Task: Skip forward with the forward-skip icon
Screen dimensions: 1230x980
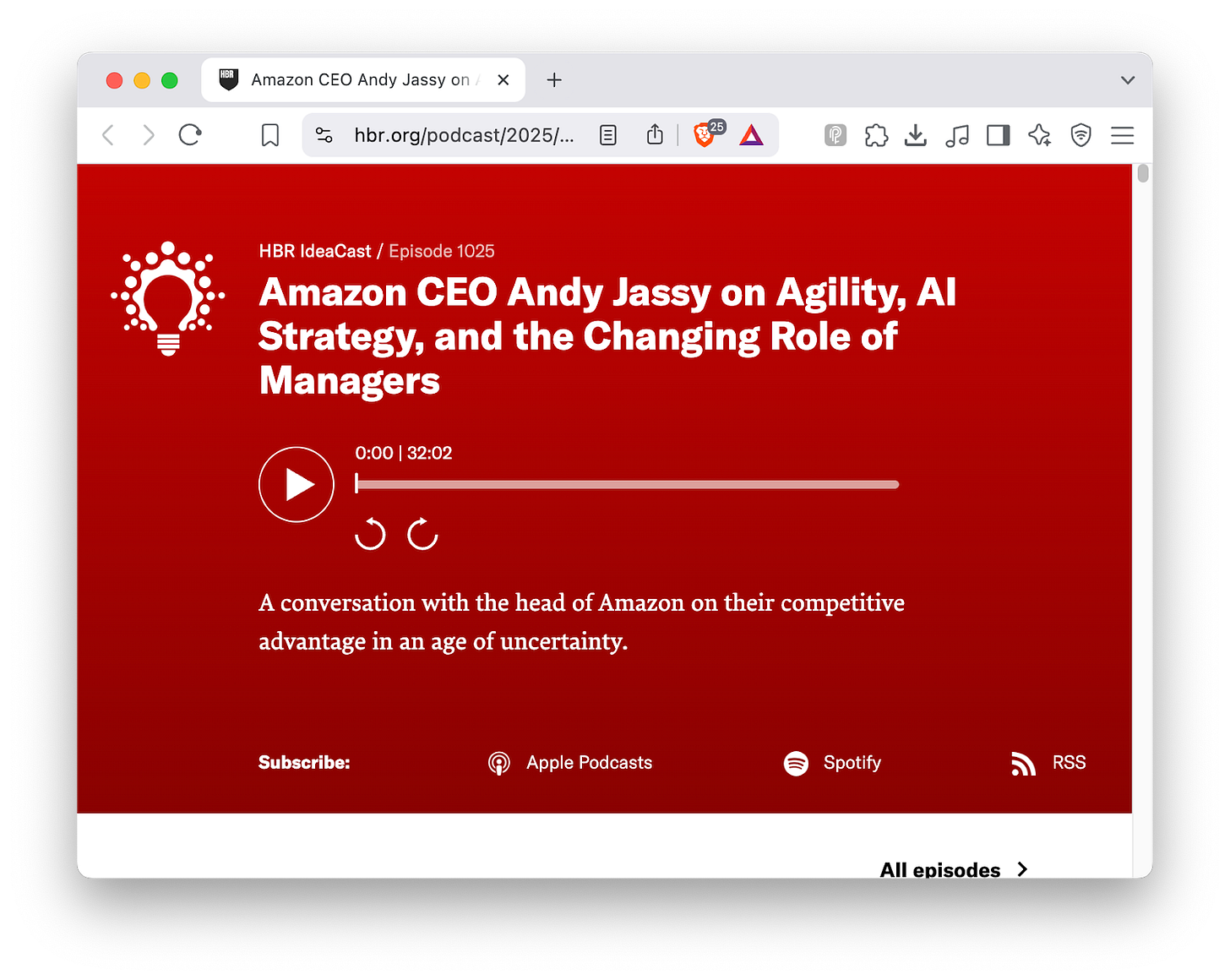Action: tap(422, 534)
